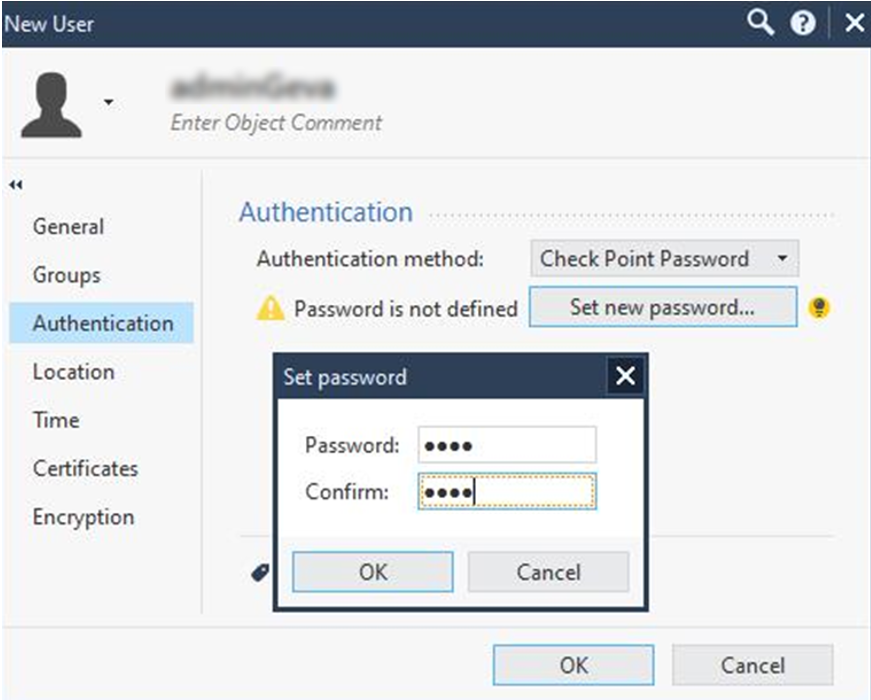
Task: Open the Location section
Action: [74, 372]
